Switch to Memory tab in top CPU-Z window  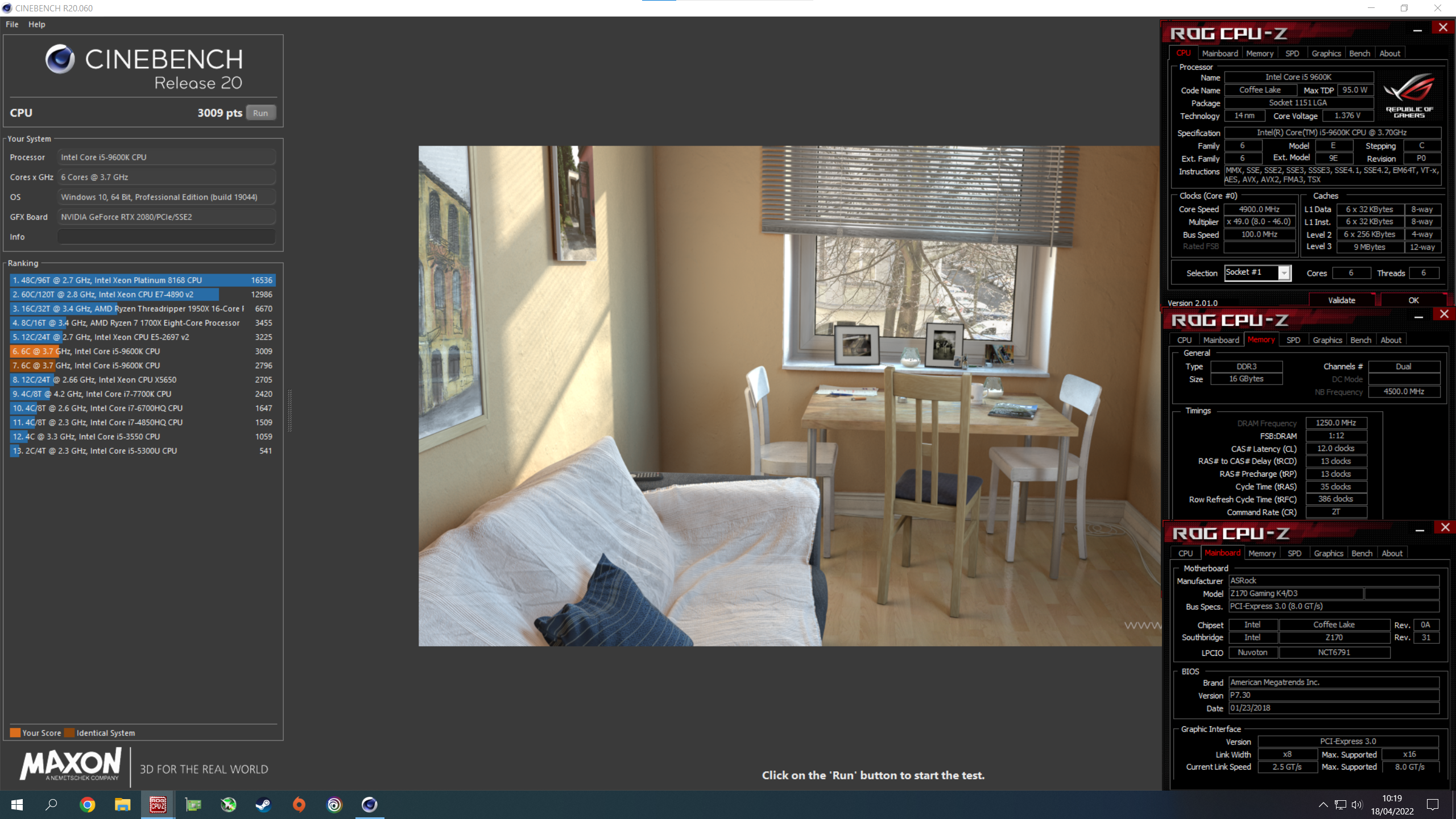pos(1260,53)
